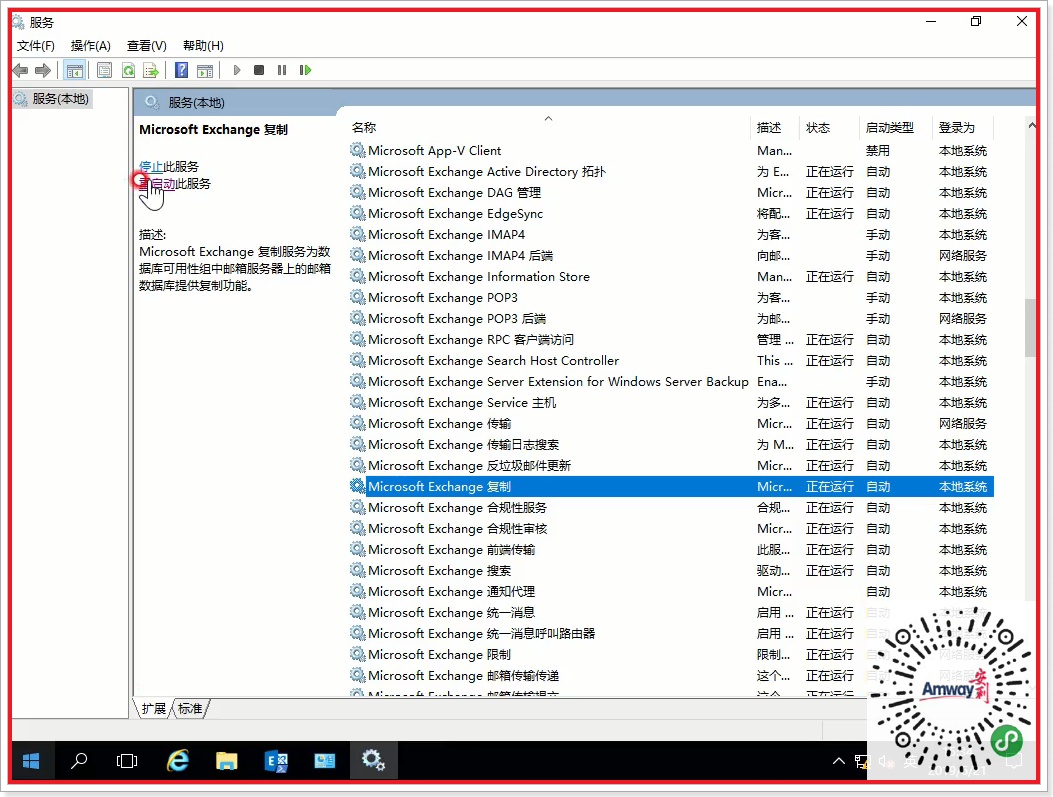Open the 操作(A) menu
1053x797 pixels.
tap(91, 46)
